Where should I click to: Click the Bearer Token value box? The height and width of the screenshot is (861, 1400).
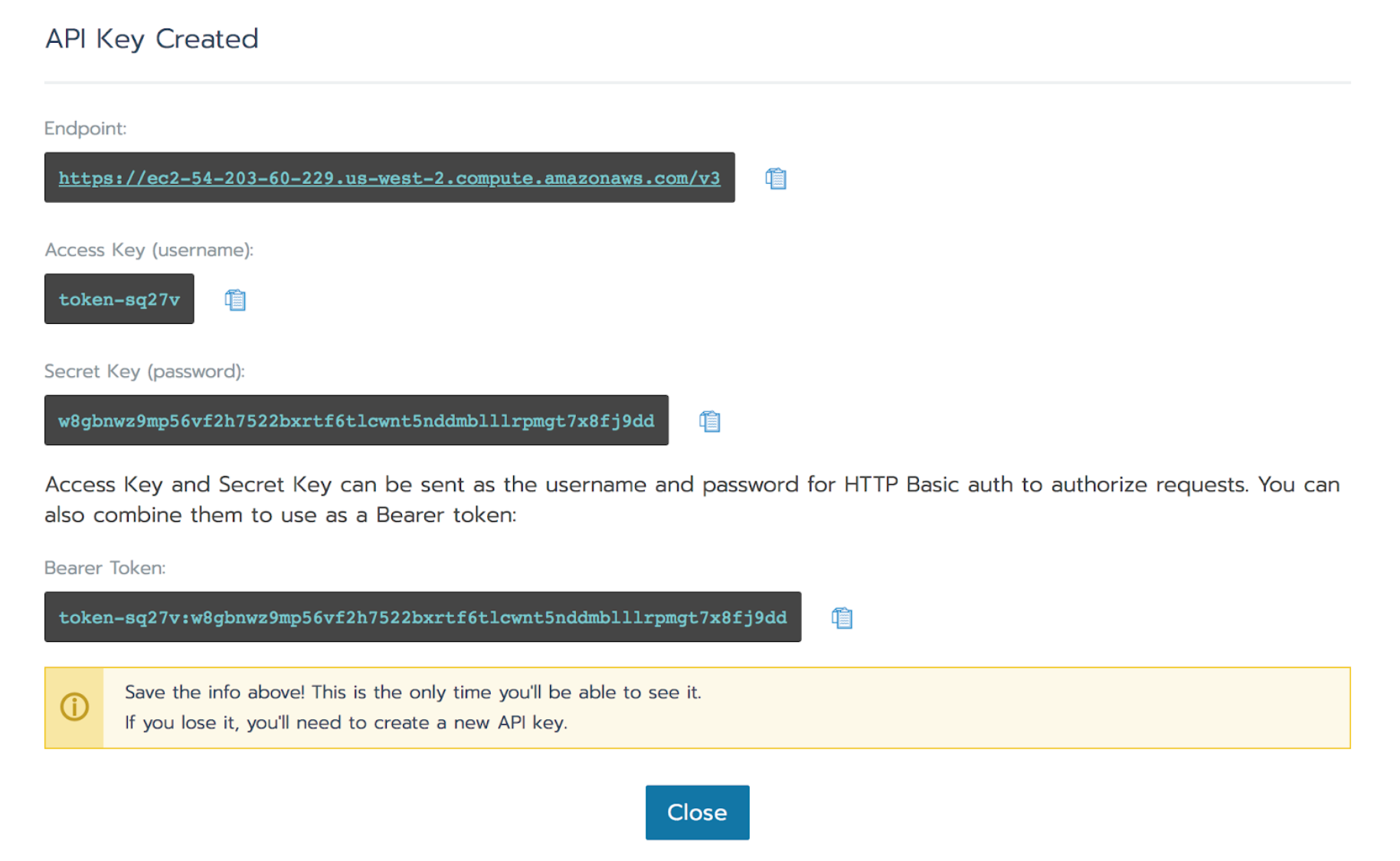tap(422, 617)
